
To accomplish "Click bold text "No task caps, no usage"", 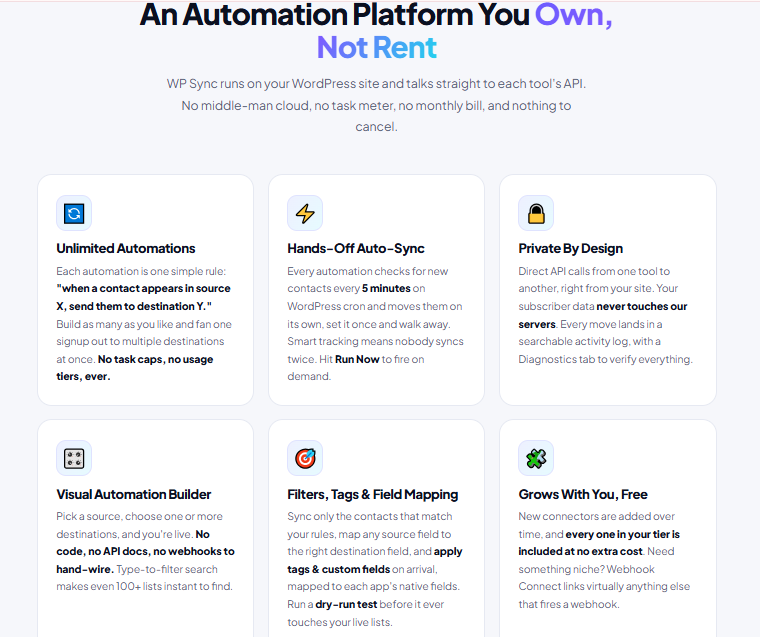I will [156, 359].
